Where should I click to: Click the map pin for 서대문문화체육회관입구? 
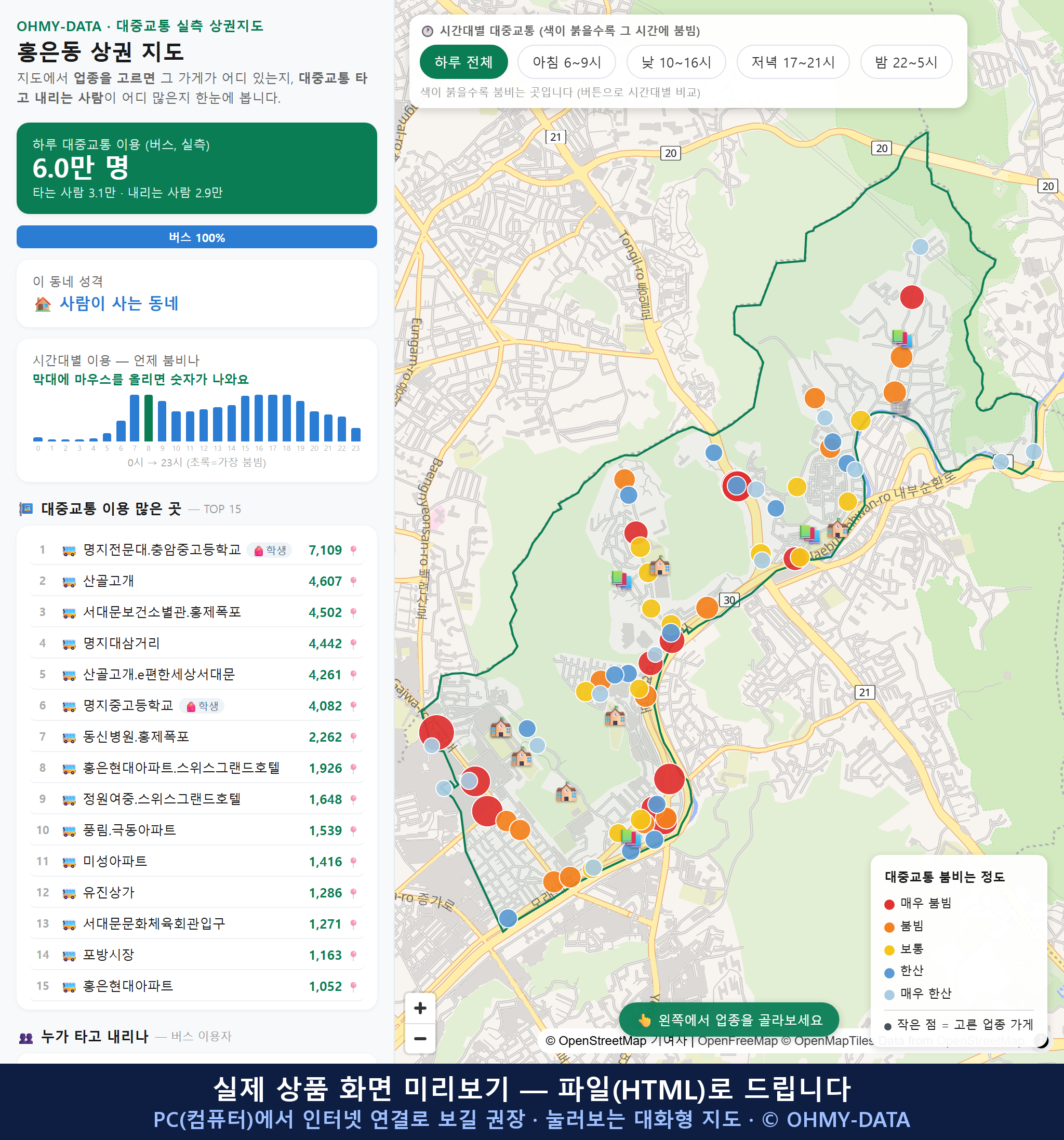(x=353, y=924)
